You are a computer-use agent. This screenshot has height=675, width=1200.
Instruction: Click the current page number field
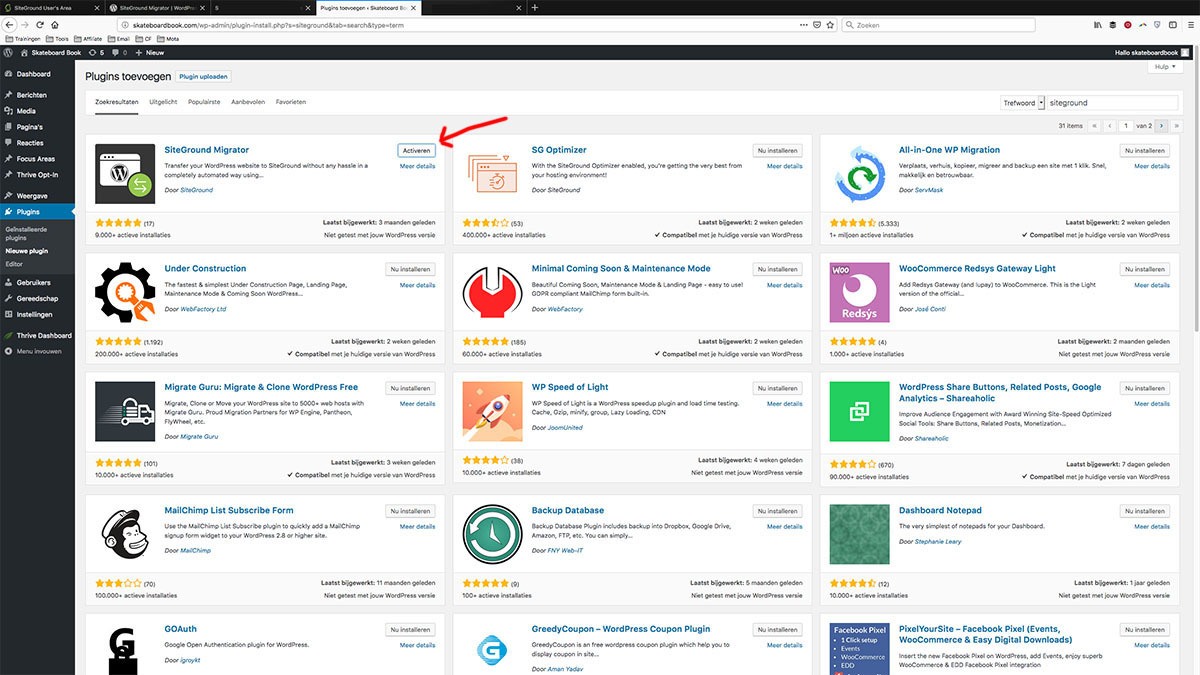pyautogui.click(x=1126, y=126)
